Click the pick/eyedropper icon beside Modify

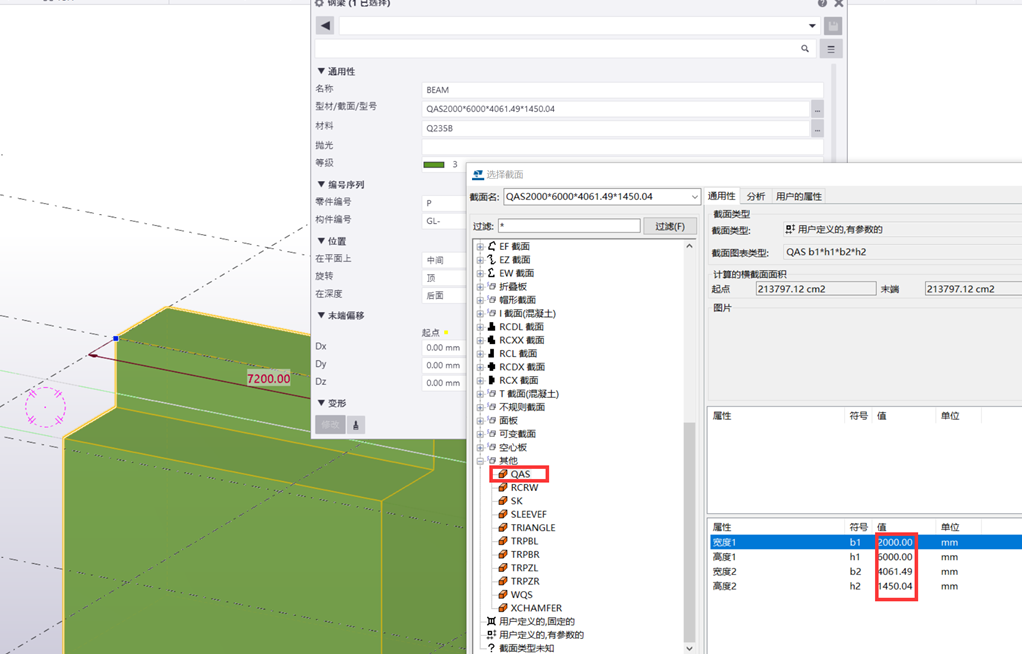click(355, 425)
